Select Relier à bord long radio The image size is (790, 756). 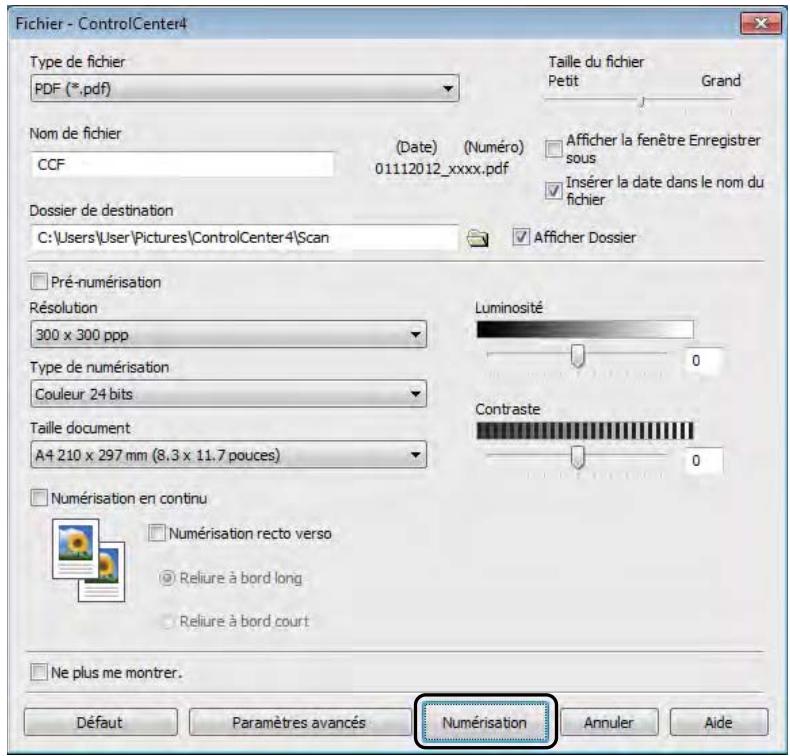click(167, 578)
